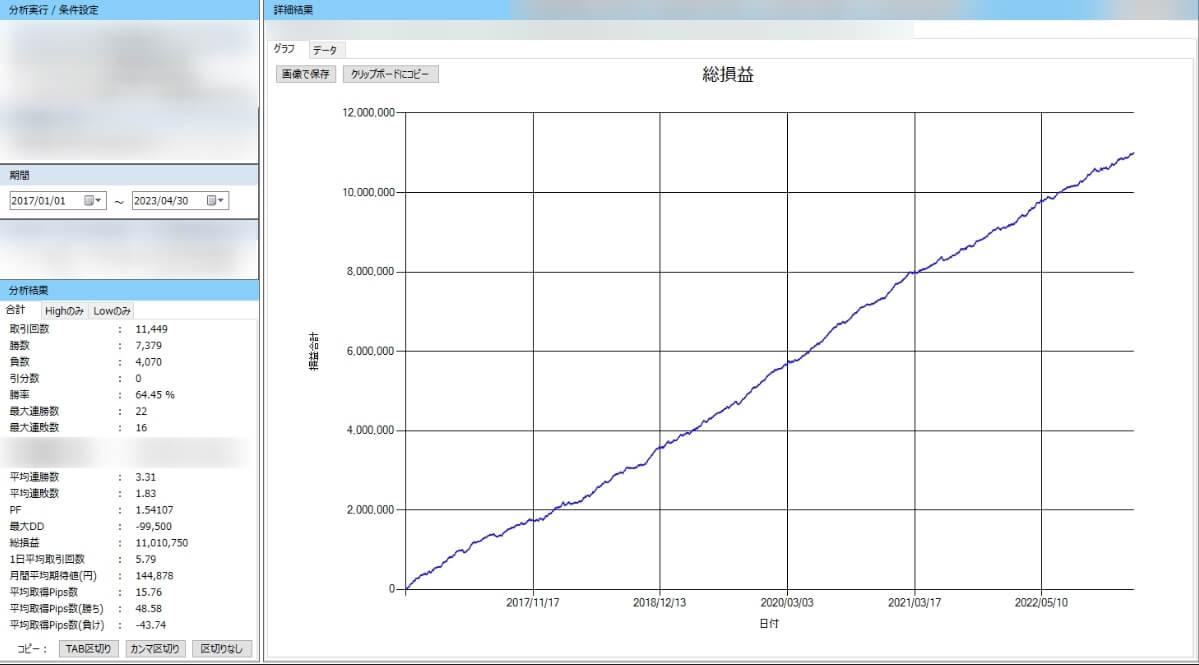This screenshot has height=665, width=1199.
Task: Click the 2020/03/03 x-axis date label
Action: 787,604
